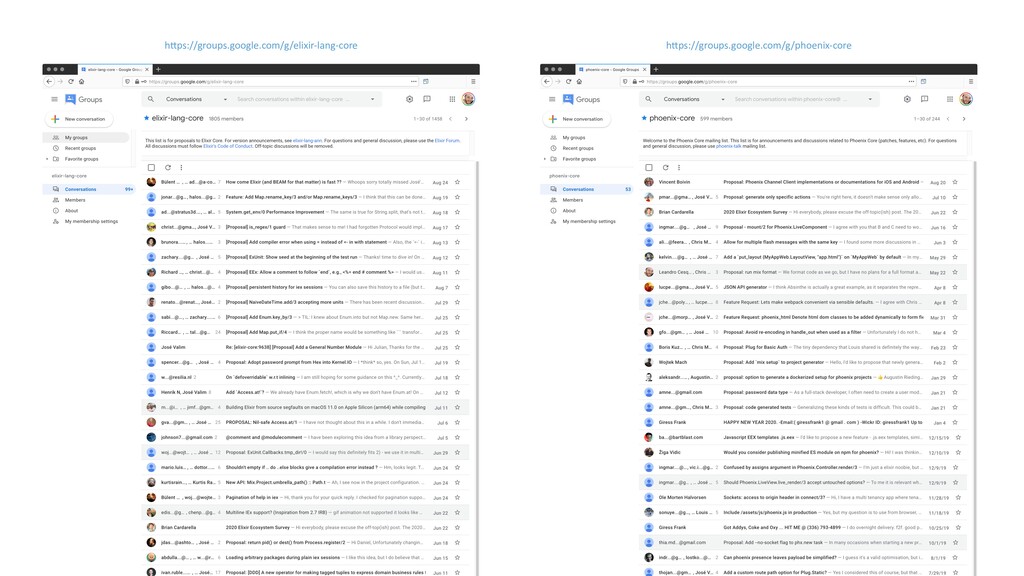Star Vincent Boivin's Phoenix Channel Client proposal

click(955, 182)
